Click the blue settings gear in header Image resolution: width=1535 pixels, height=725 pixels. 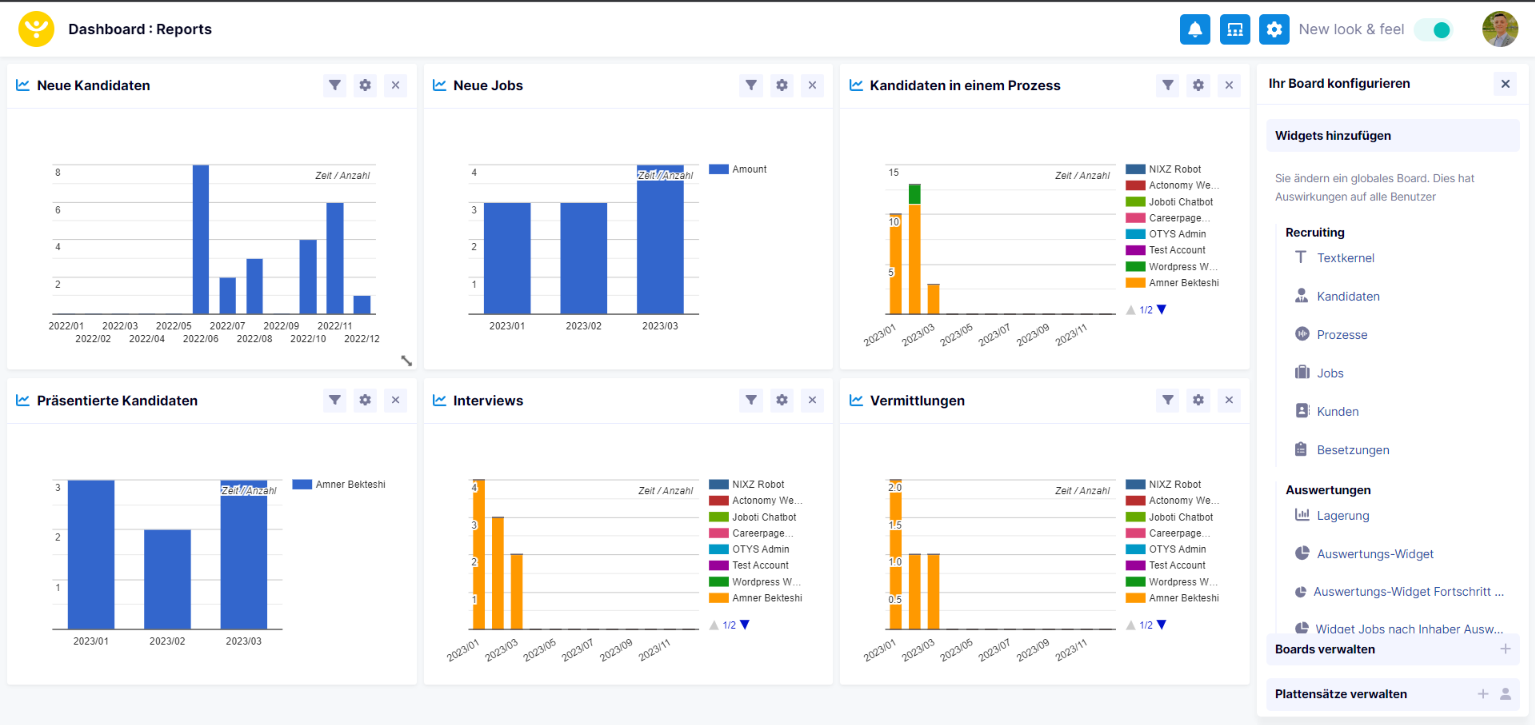coord(1274,29)
